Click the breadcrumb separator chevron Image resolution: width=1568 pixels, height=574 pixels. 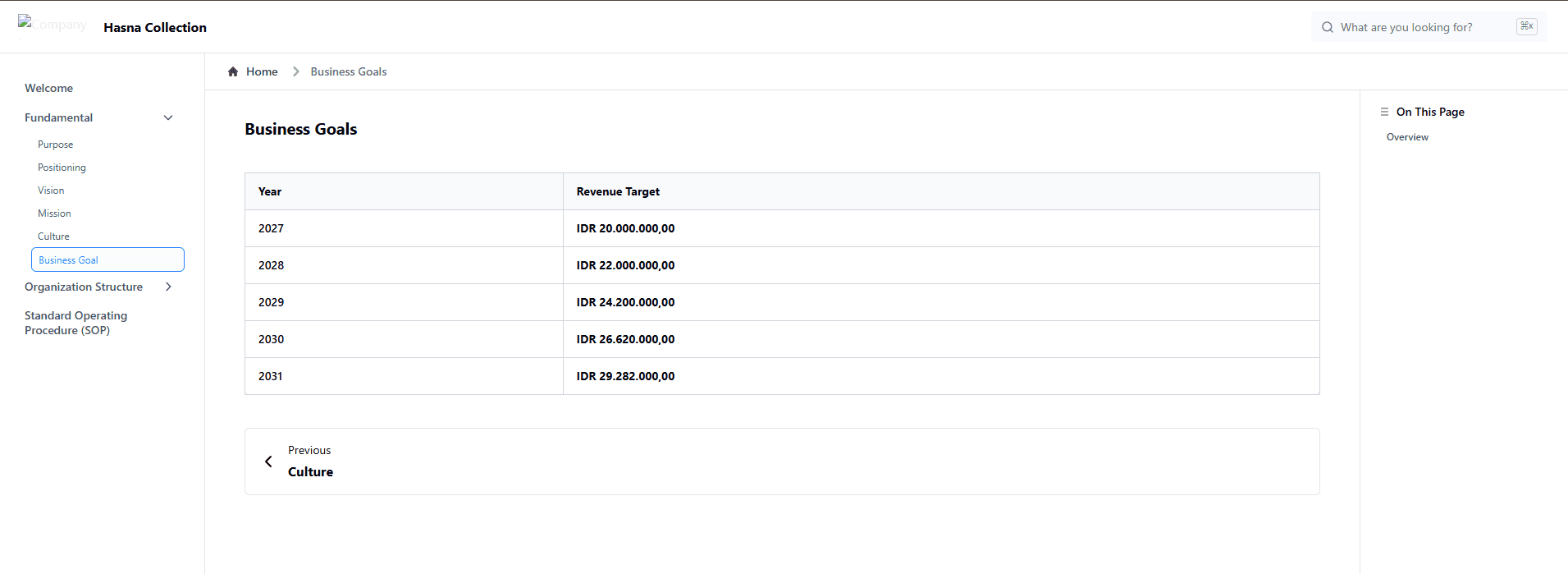click(x=295, y=71)
